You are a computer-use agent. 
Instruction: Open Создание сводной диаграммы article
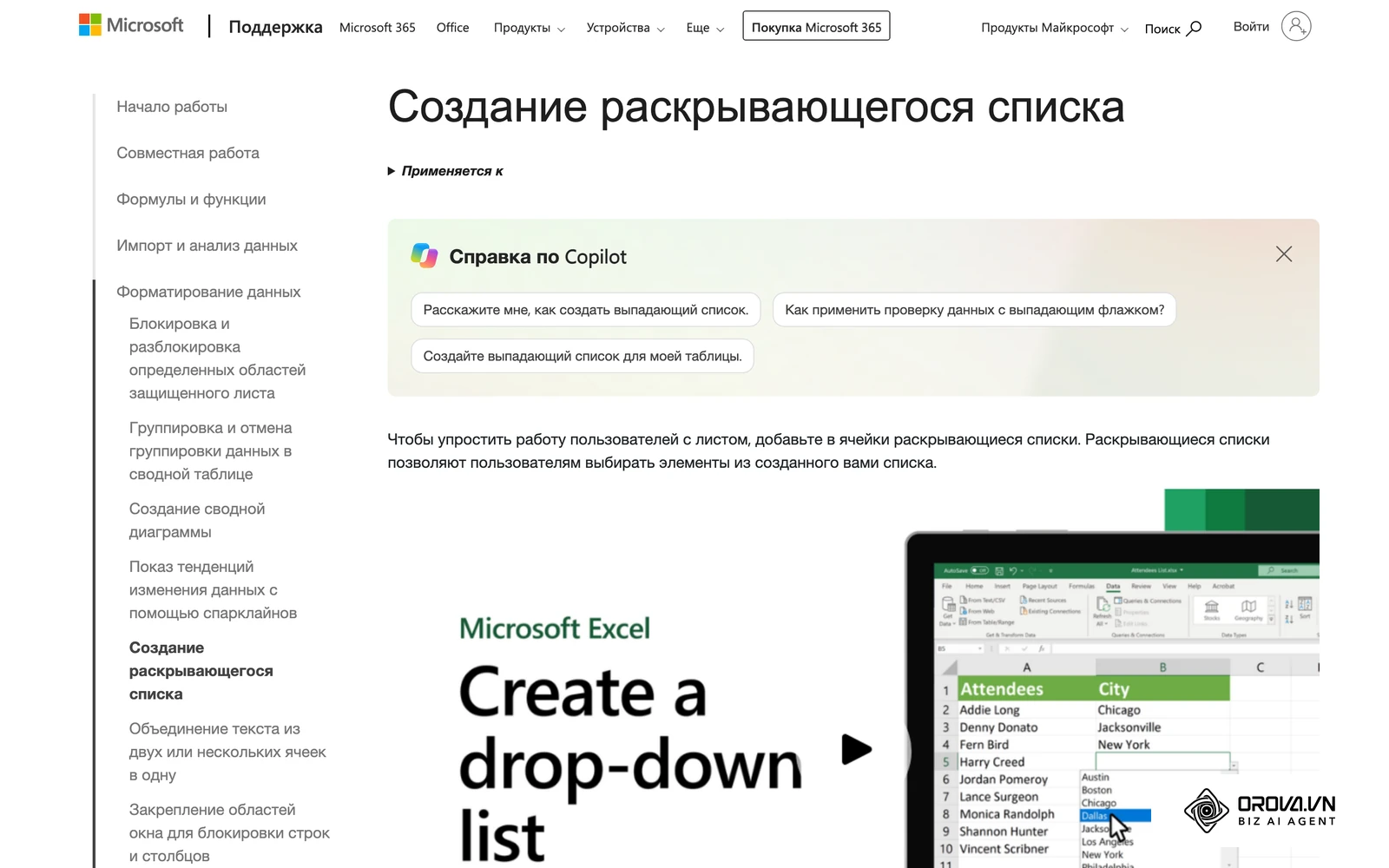click(197, 520)
